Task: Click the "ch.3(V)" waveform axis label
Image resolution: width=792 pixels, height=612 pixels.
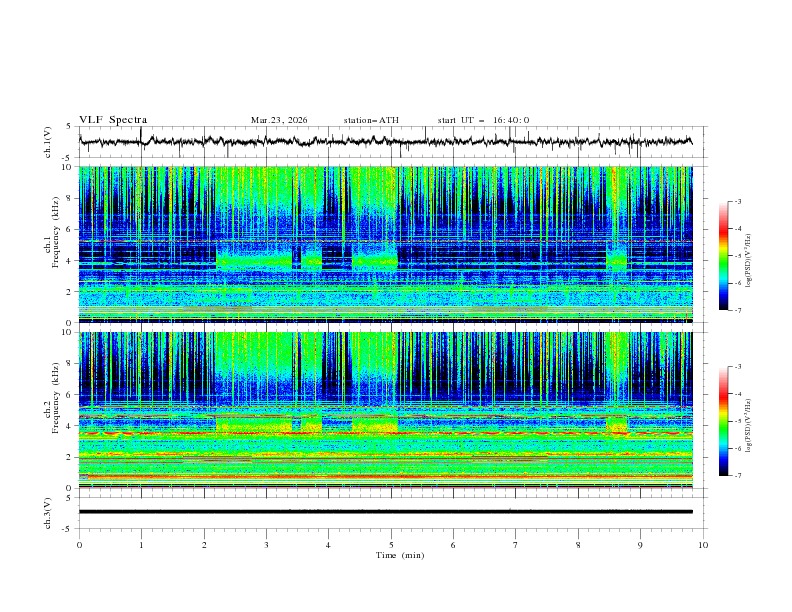Action: click(x=48, y=513)
